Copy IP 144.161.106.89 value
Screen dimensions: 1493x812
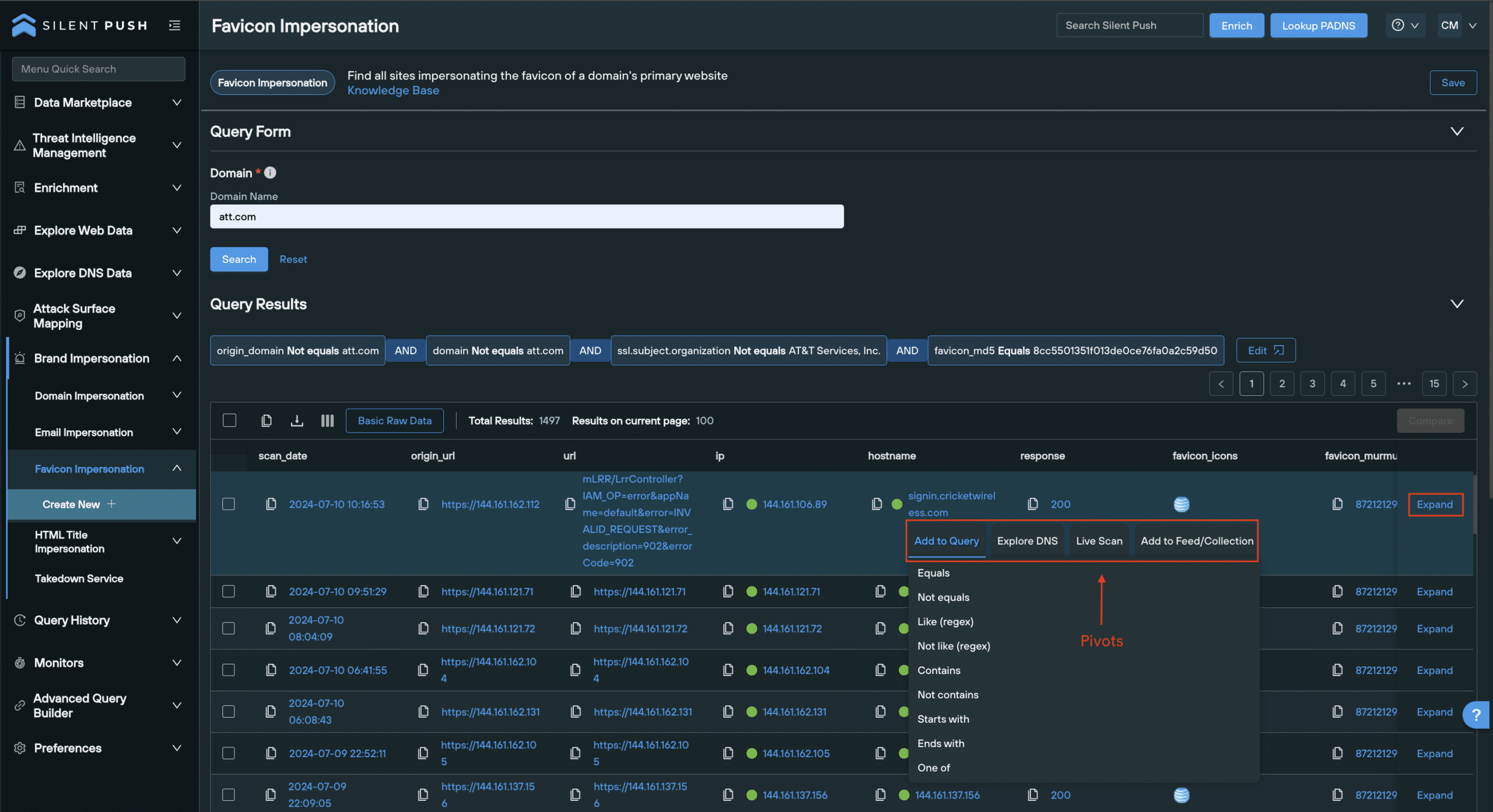(x=728, y=504)
